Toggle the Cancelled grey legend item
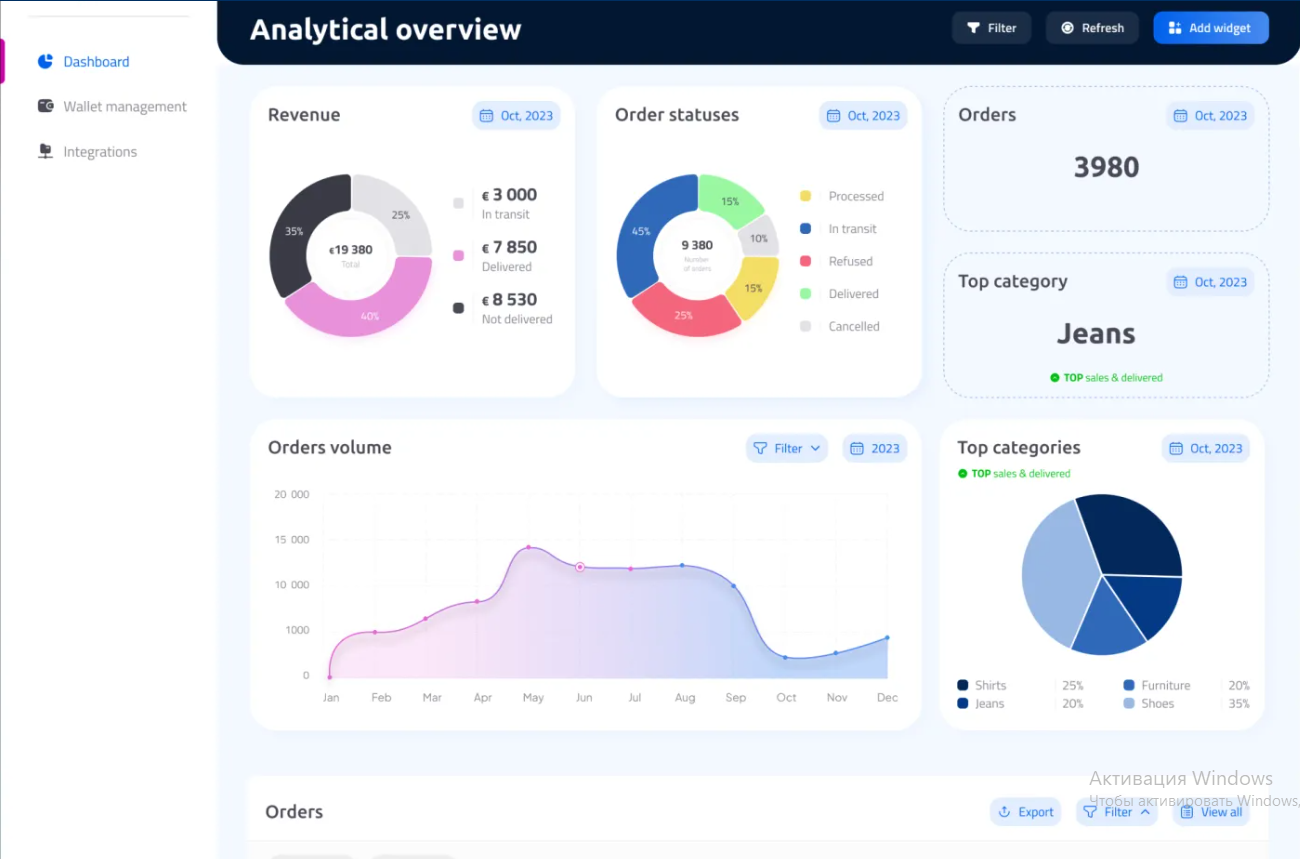 coord(840,326)
